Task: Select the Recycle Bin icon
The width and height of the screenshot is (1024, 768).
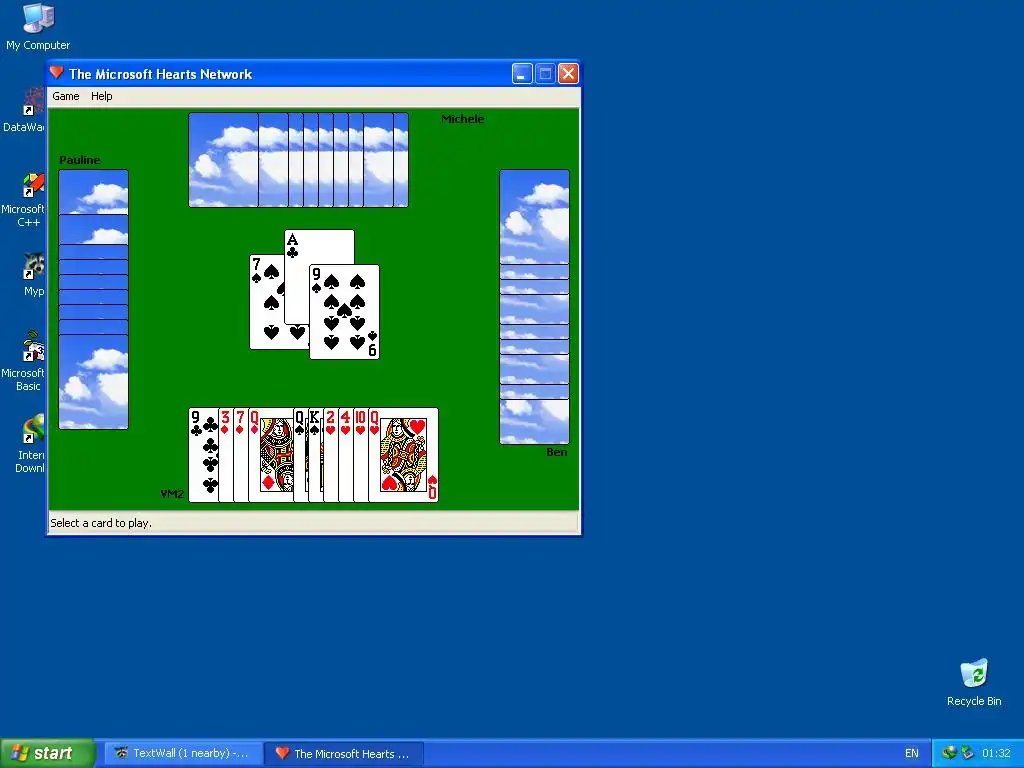Action: 974,682
